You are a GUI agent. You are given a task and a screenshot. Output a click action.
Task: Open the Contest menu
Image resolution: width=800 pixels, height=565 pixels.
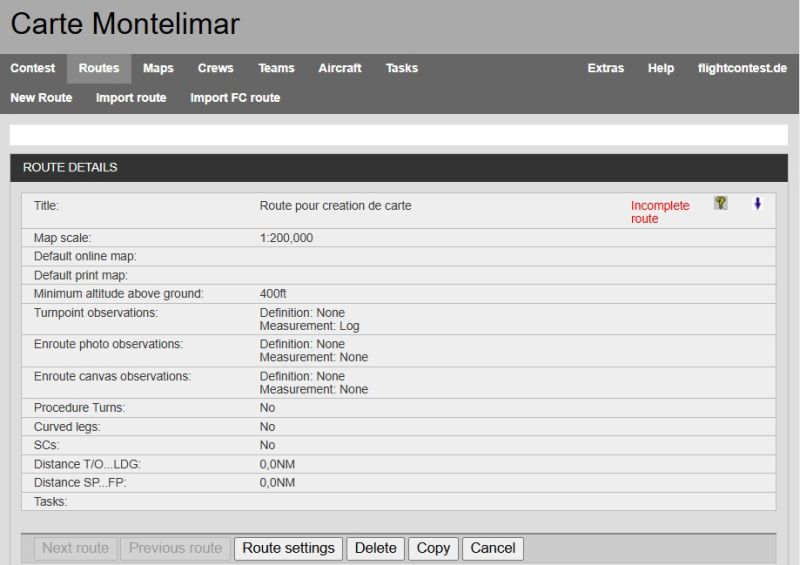[33, 68]
